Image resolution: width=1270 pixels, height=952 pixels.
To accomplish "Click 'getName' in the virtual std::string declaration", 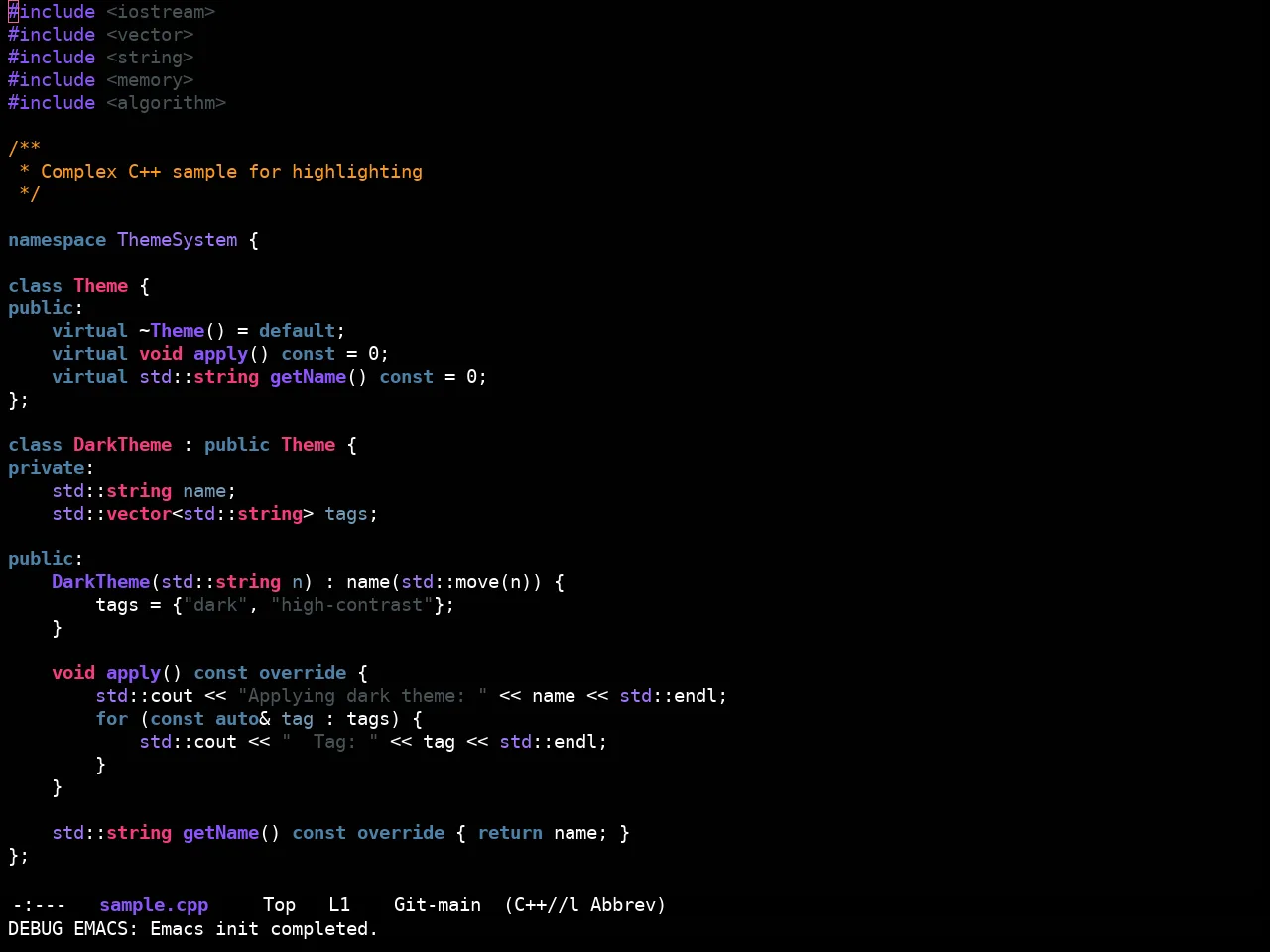I will click(x=308, y=377).
